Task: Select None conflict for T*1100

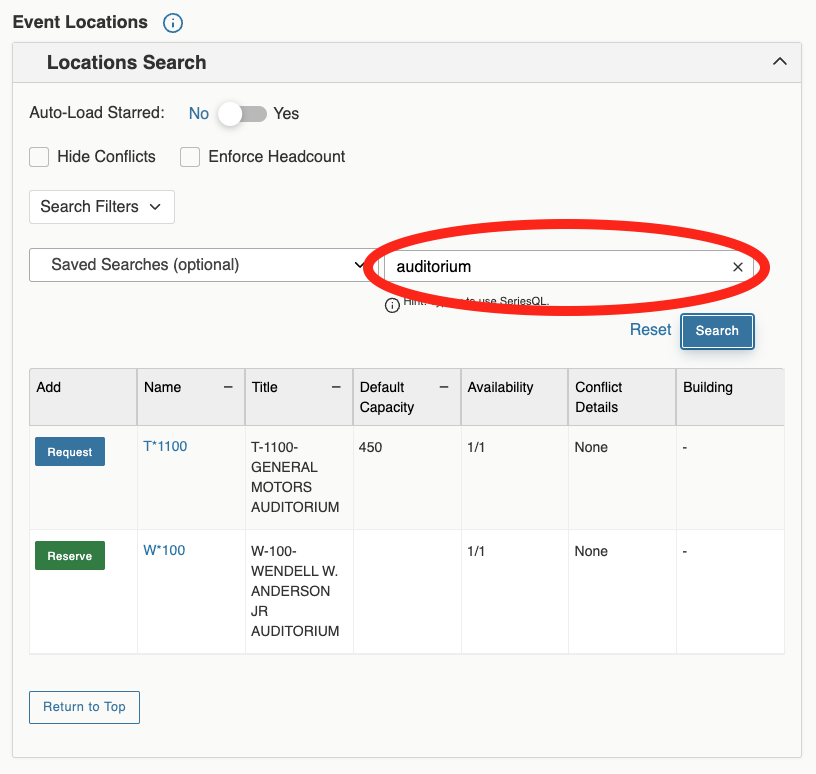Action: coord(591,447)
